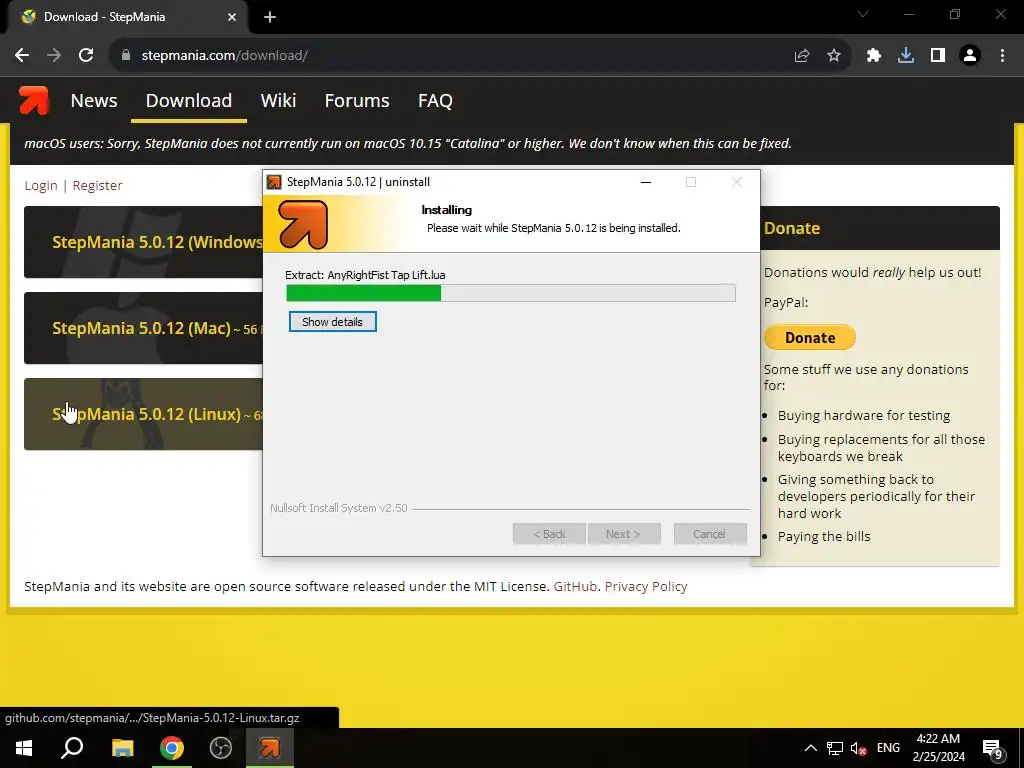The height and width of the screenshot is (768, 1024).
Task: Open the Chrome extensions puzzle icon
Action: click(x=874, y=56)
